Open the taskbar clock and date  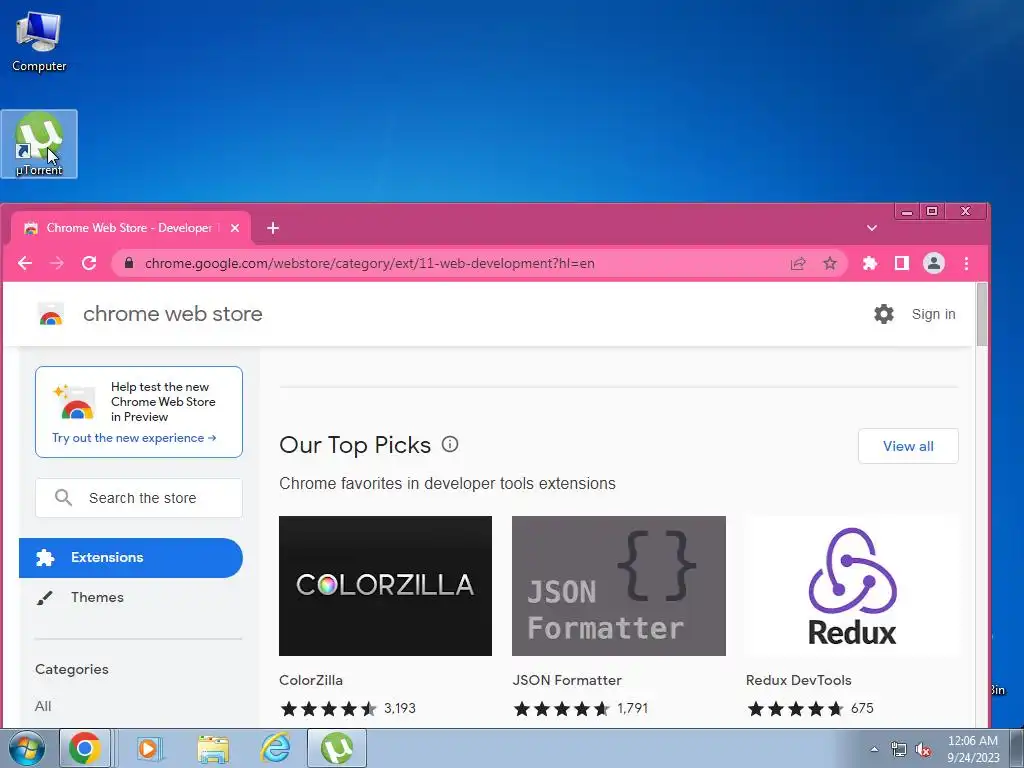[x=973, y=749]
